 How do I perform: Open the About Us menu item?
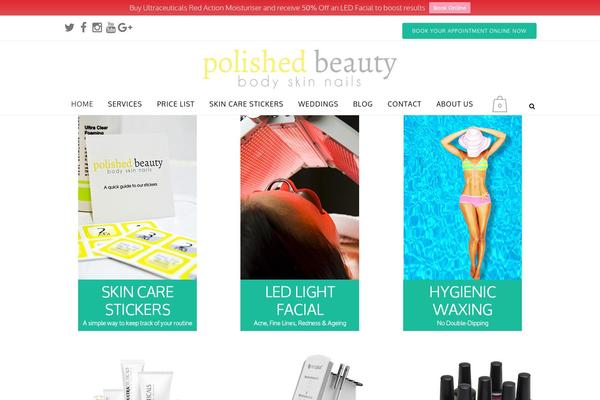click(455, 104)
